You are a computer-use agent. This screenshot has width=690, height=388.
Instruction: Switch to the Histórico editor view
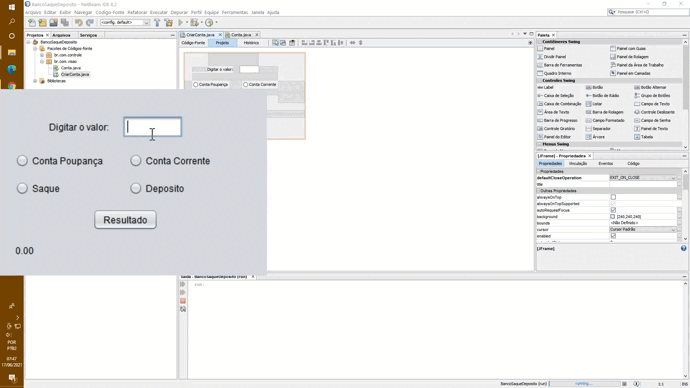(x=251, y=43)
